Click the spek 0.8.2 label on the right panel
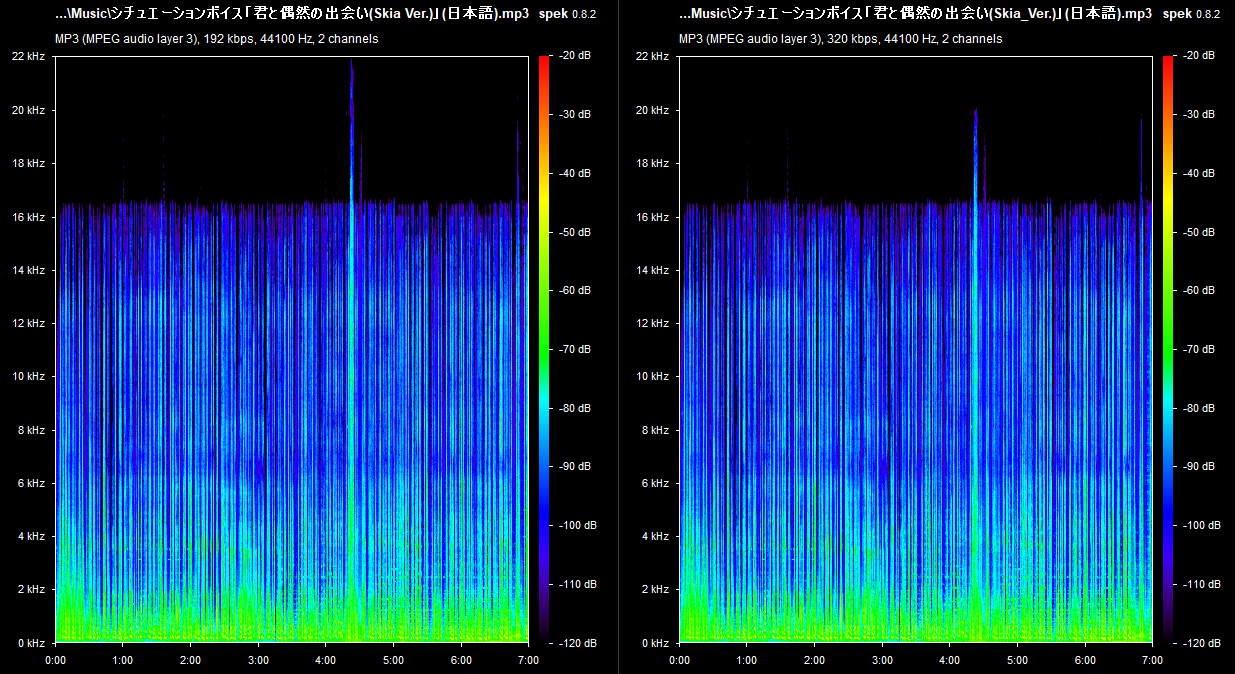This screenshot has height=674, width=1235. tap(1192, 14)
